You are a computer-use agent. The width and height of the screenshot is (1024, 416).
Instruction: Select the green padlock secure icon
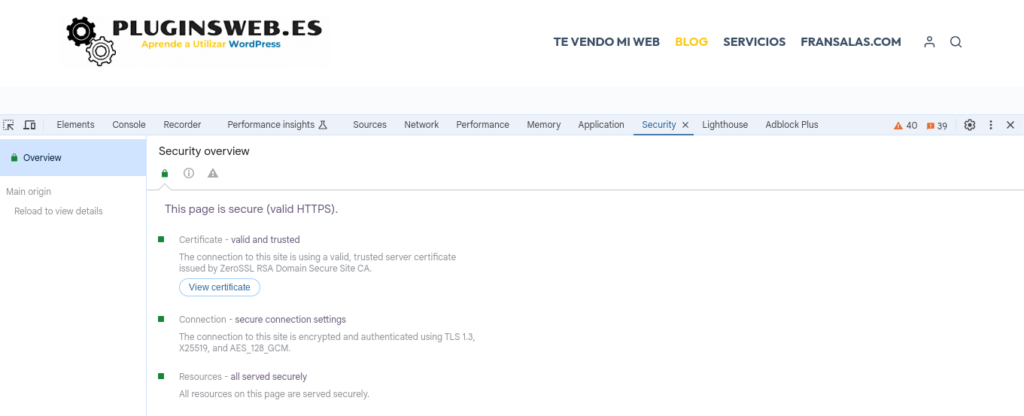[165, 173]
